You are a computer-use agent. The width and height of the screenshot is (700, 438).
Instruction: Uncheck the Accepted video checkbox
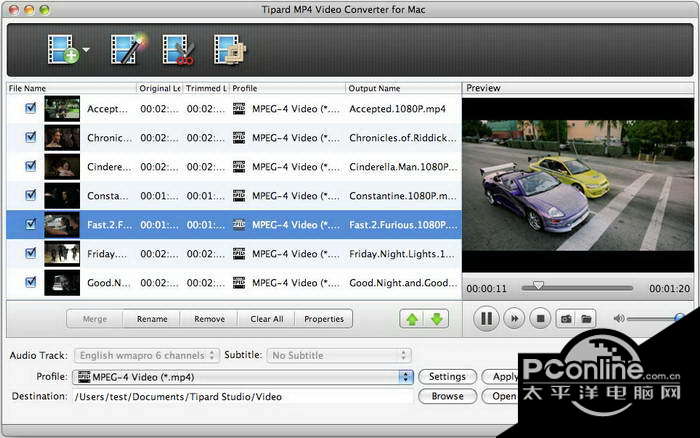point(30,108)
